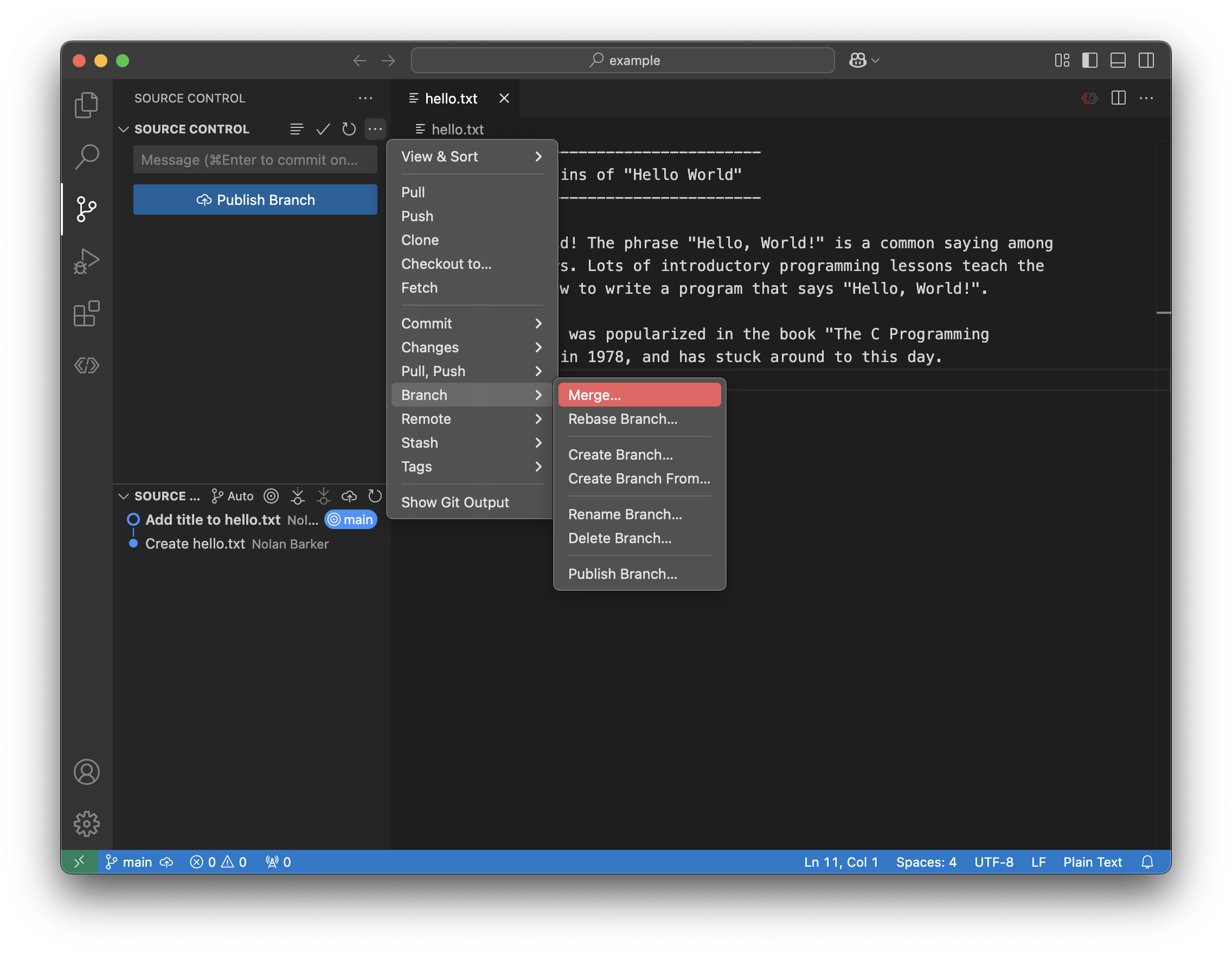Click the blue Publish Branch button

(255, 199)
